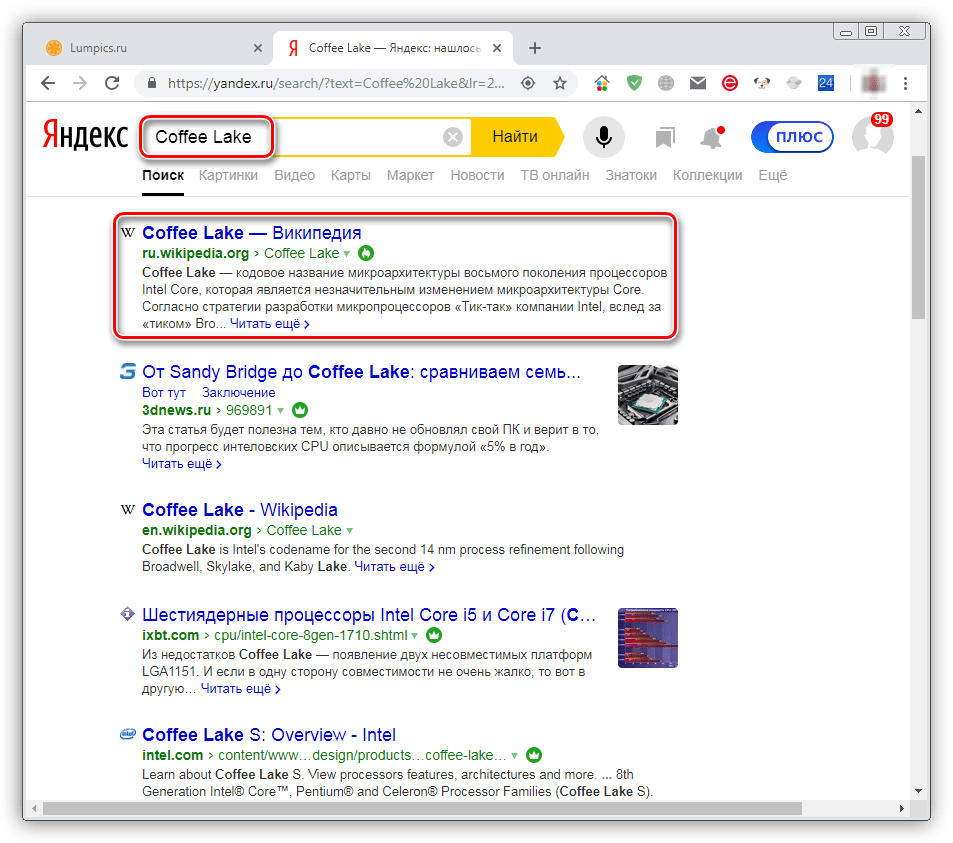Click the green shield extension icon
Screen dimensions: 953x843
(634, 83)
